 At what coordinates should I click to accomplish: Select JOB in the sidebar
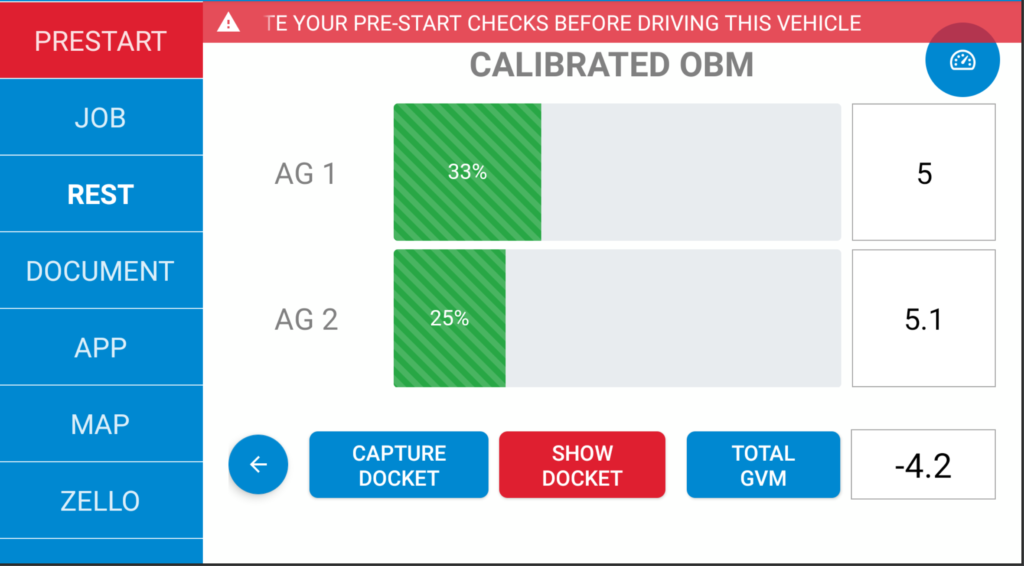[101, 118]
